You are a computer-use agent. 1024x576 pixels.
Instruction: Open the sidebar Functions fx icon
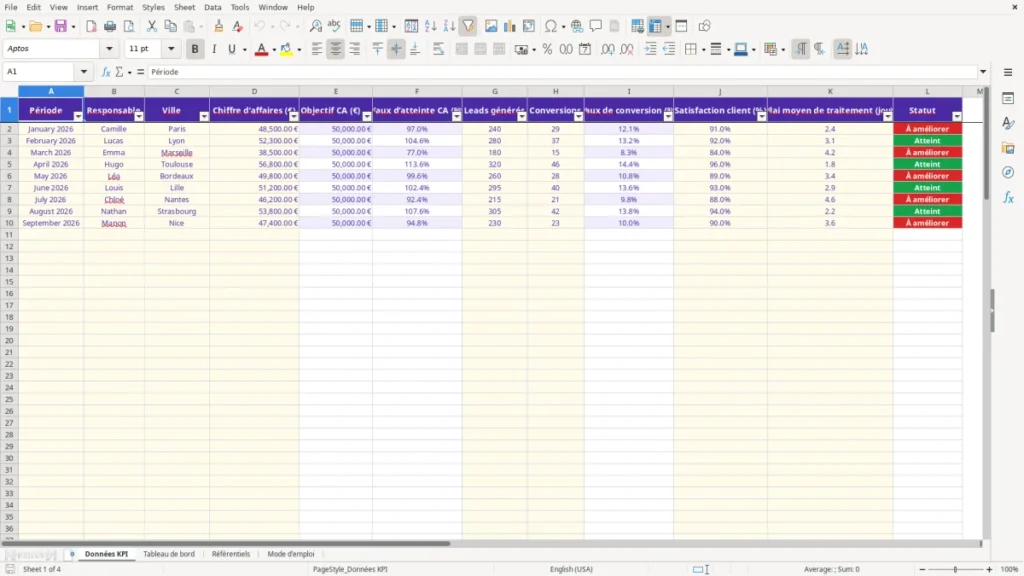click(1008, 197)
